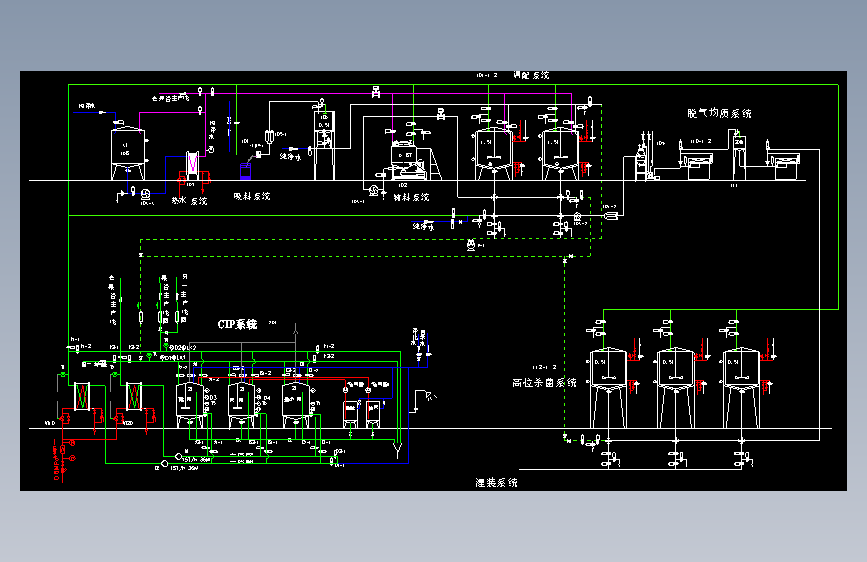867x562 pixels.
Task: Click the 纯净水 label below the 溶料系统 label
Action: click(424, 226)
